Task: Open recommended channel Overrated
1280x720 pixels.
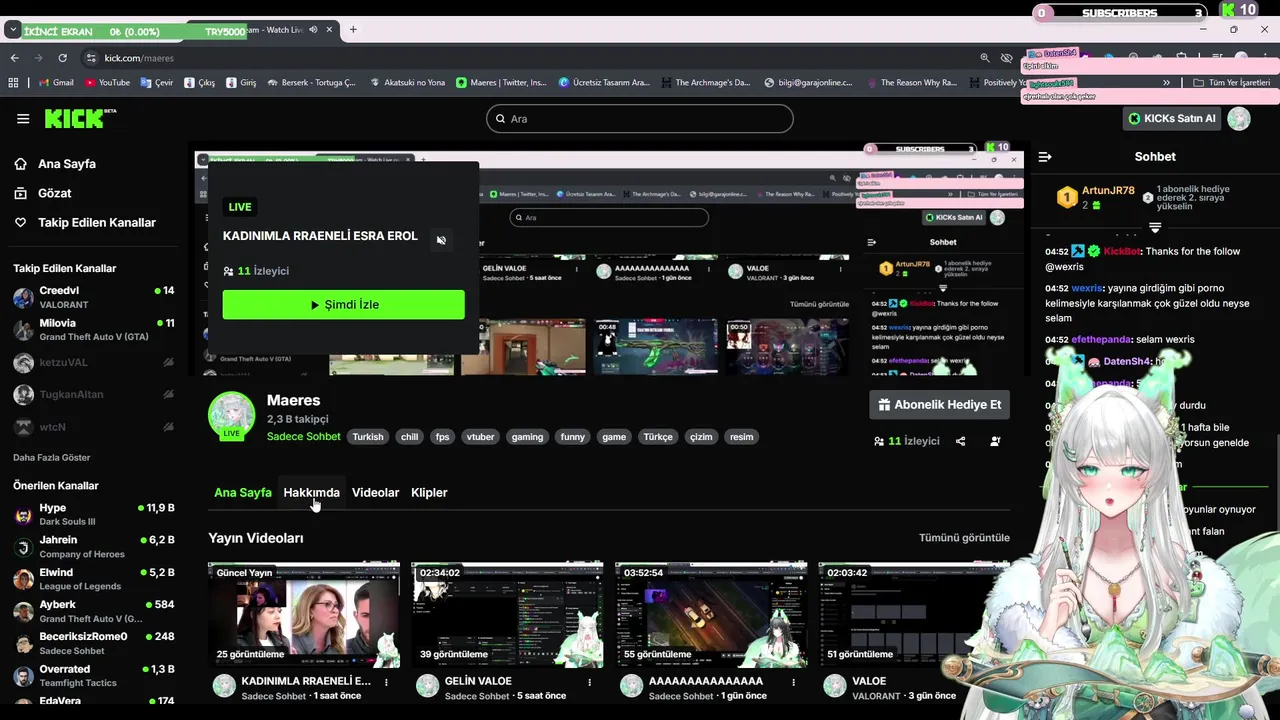Action: pos(93,676)
